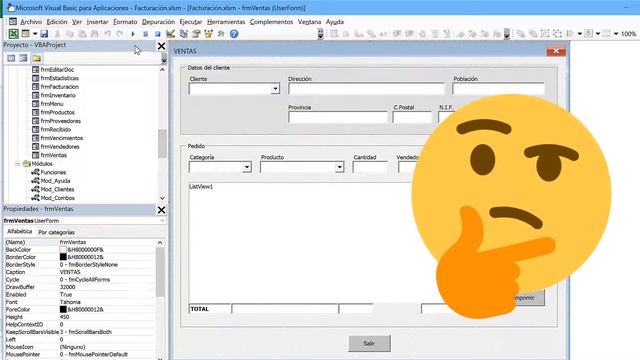Close the Proyecto - VBAProject panel
The image size is (640, 360).
(x=162, y=46)
